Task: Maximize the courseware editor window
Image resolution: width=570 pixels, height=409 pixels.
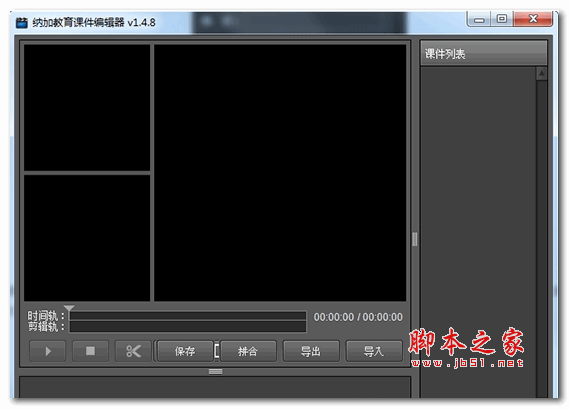Action: [502, 19]
